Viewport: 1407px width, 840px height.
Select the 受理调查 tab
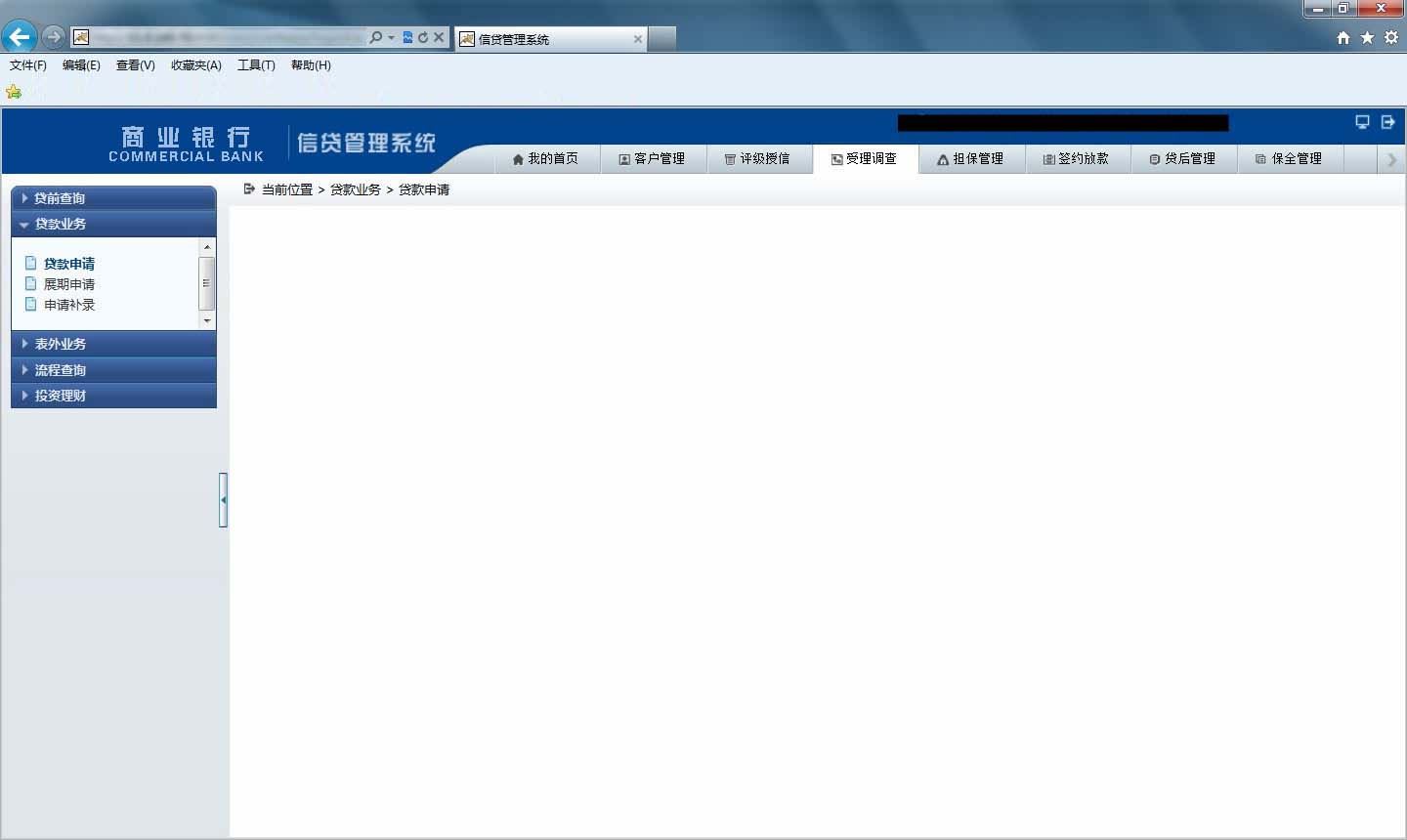point(865,159)
